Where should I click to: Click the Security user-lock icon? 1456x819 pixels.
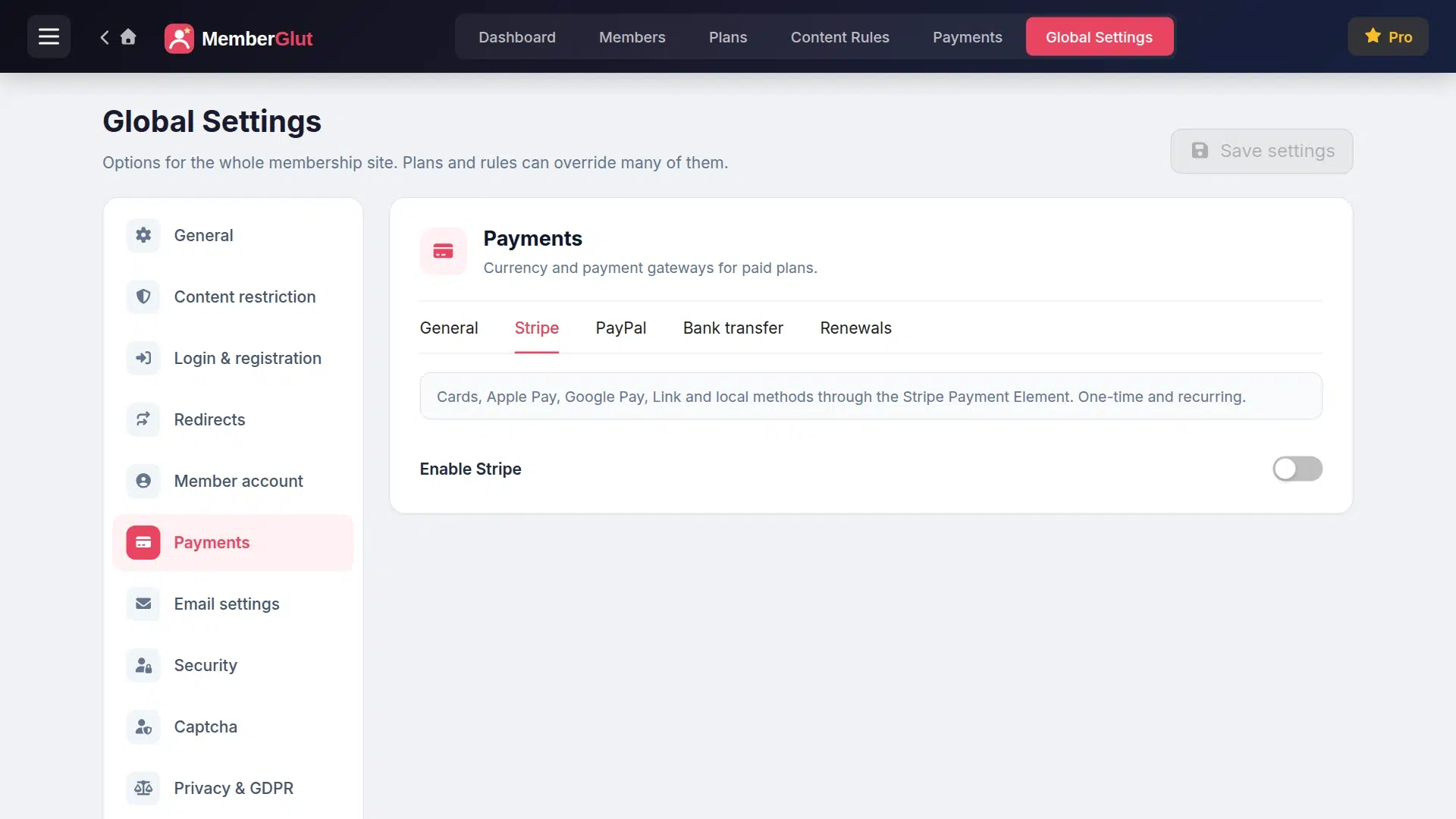143,665
